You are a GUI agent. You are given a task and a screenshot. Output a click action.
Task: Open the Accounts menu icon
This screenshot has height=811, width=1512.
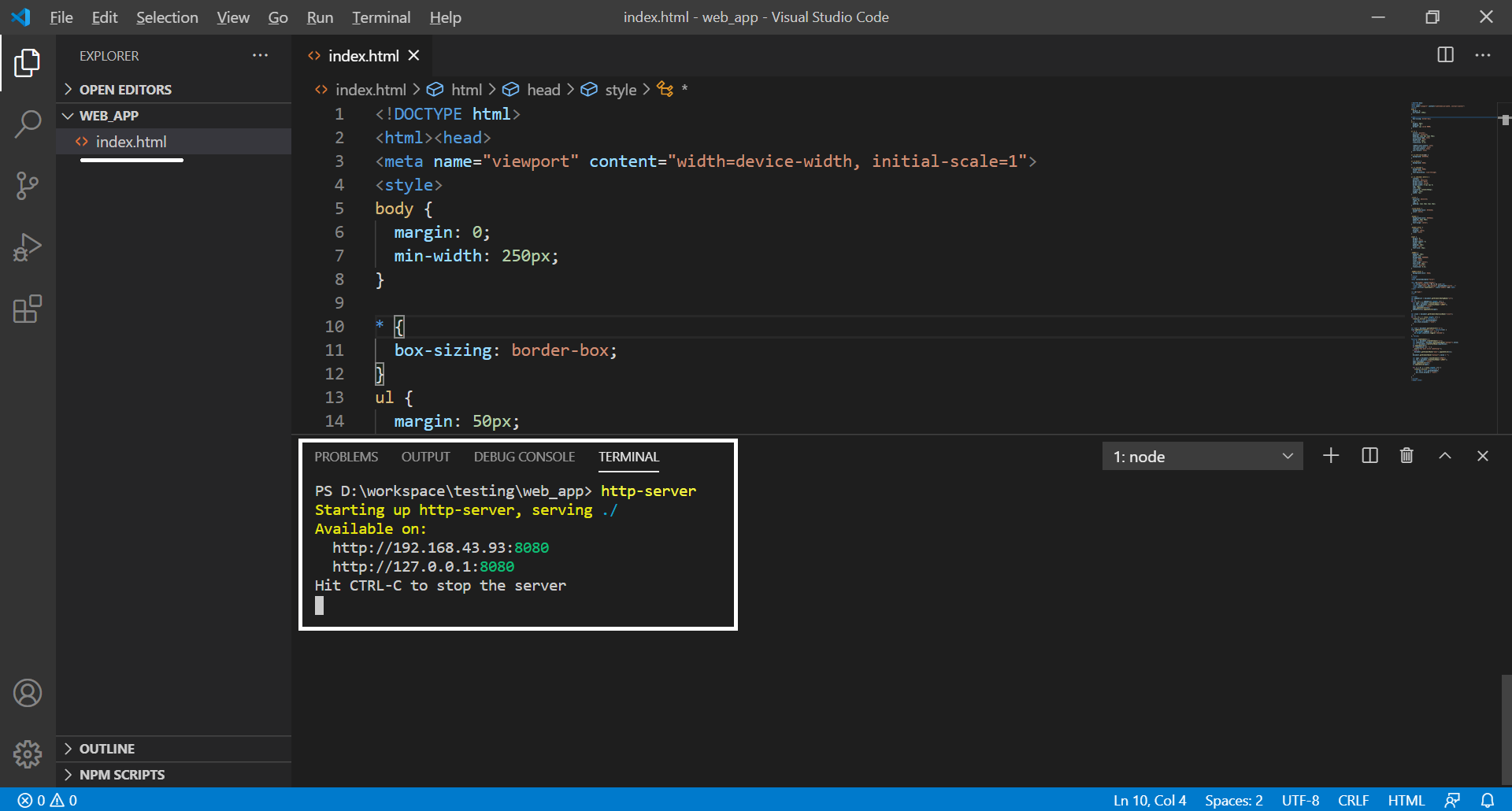click(x=28, y=693)
